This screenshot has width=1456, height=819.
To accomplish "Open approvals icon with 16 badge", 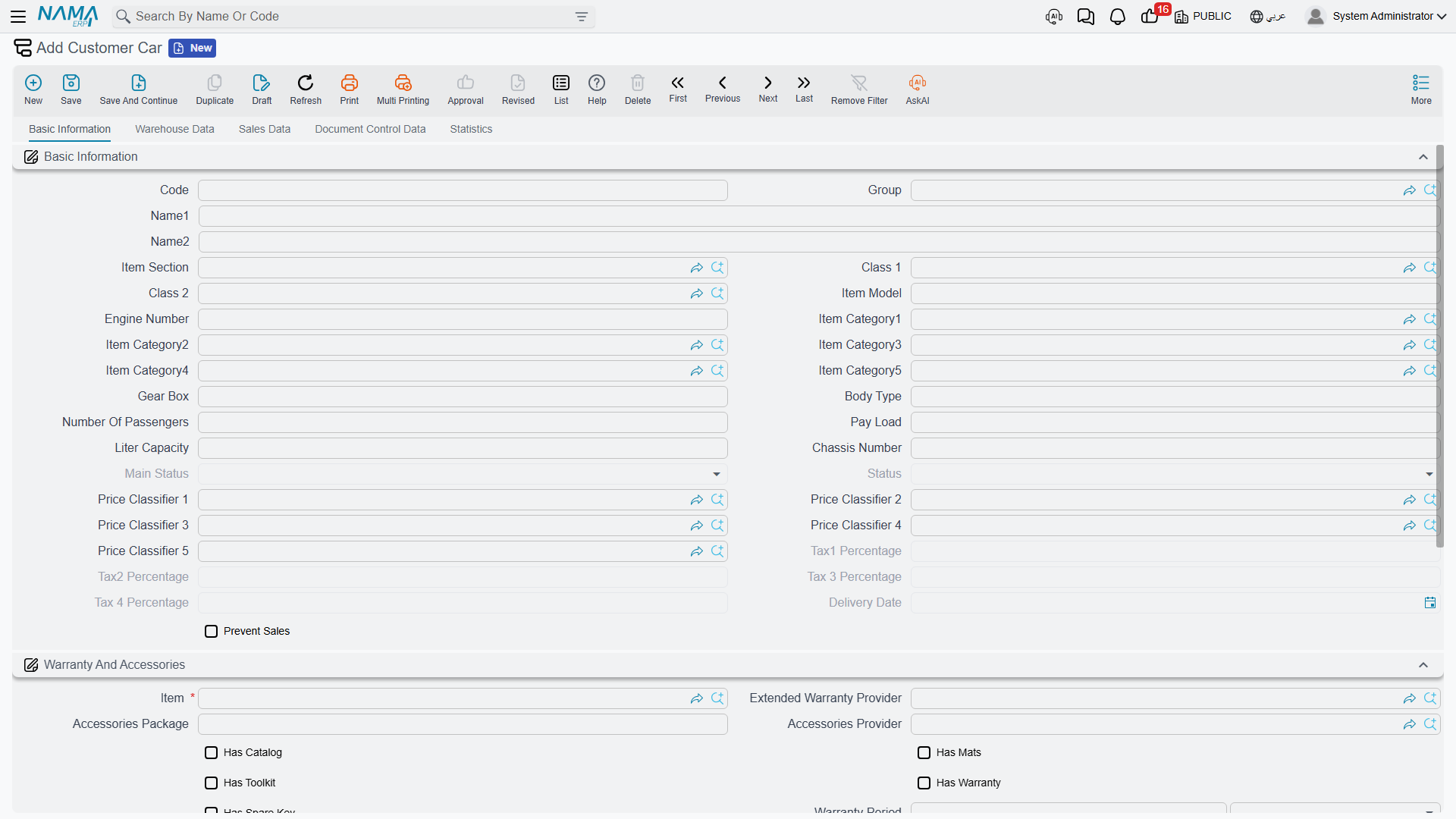I will (x=1151, y=15).
